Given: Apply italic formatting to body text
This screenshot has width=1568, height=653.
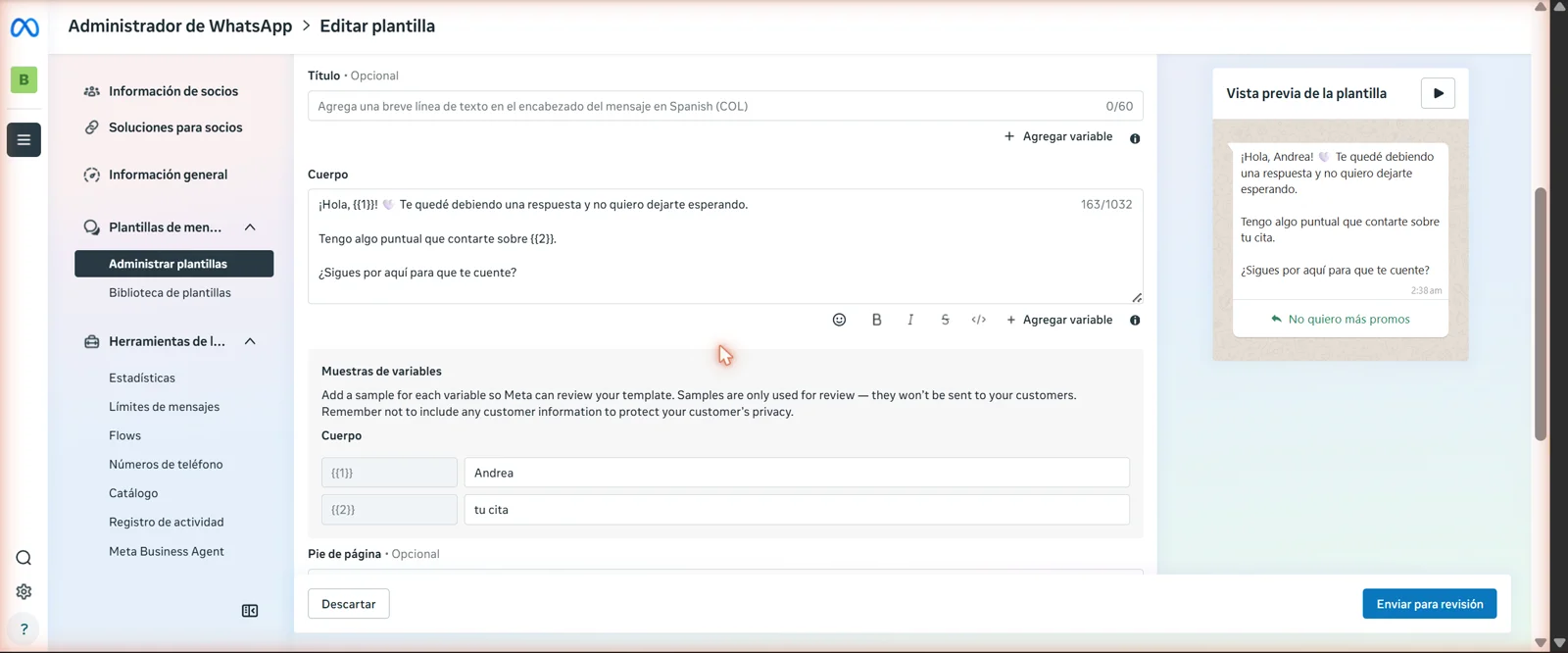Looking at the screenshot, I should [910, 320].
